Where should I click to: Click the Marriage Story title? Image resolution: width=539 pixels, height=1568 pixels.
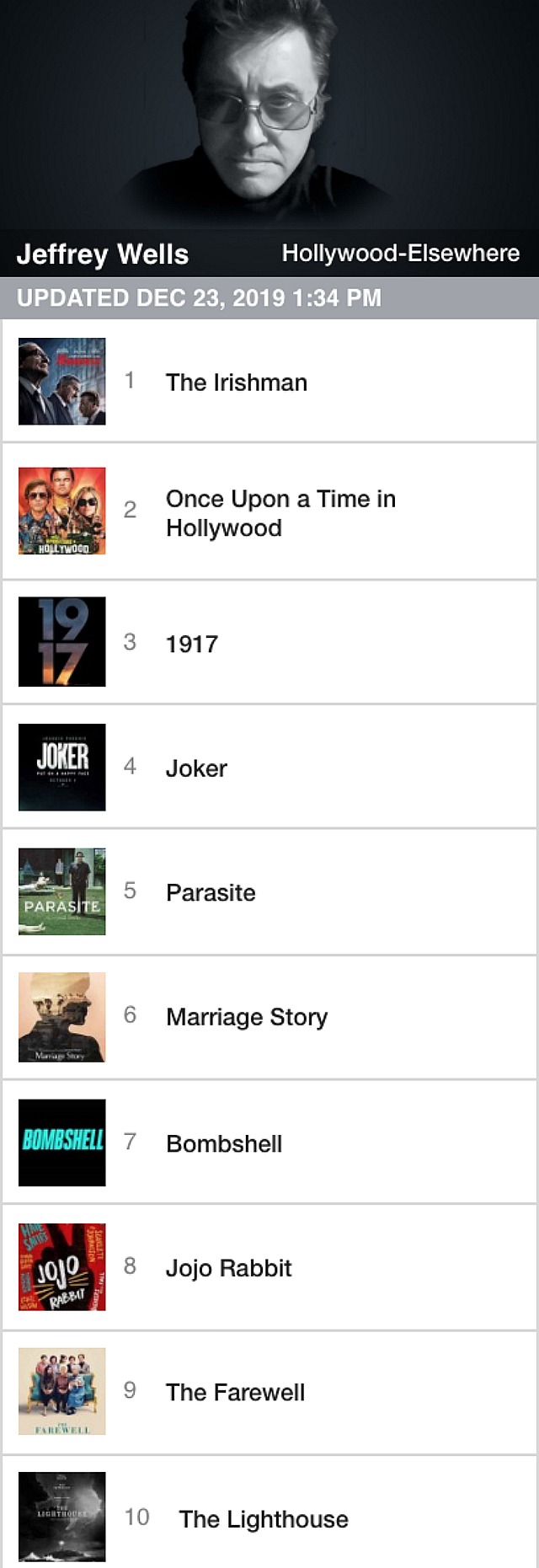(x=247, y=1017)
